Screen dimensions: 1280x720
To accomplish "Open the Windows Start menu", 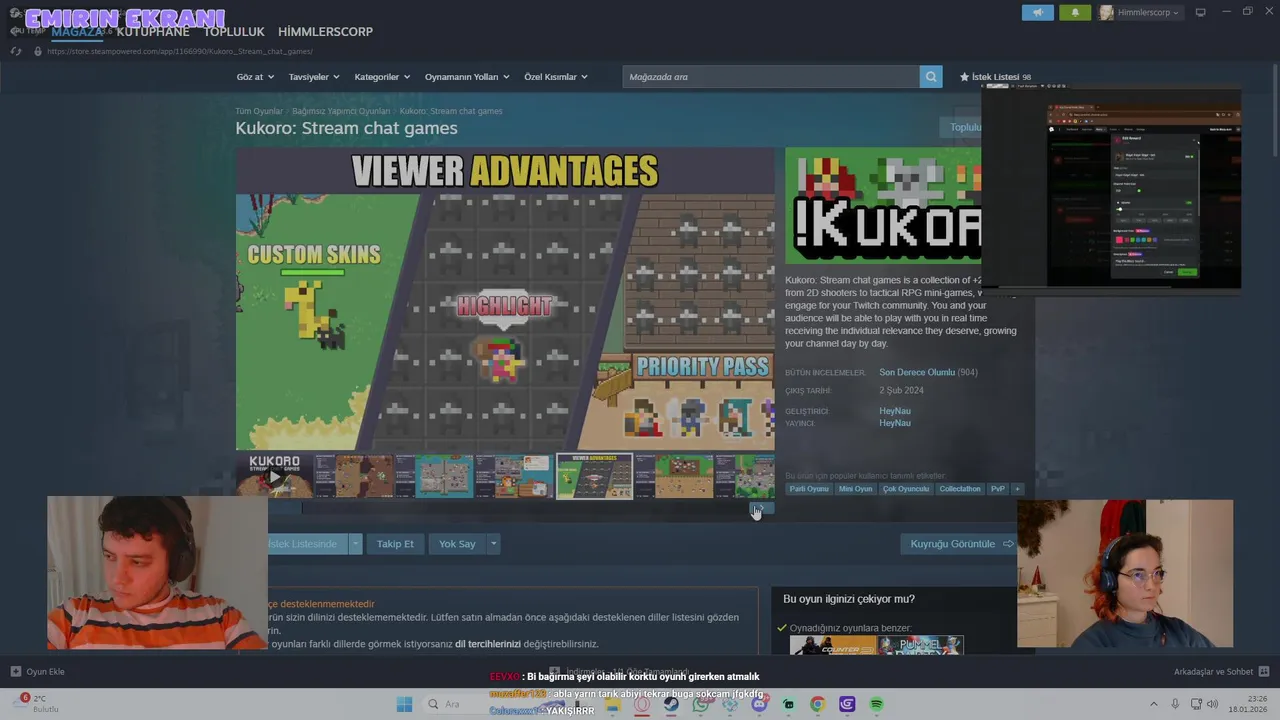I will click(404, 704).
